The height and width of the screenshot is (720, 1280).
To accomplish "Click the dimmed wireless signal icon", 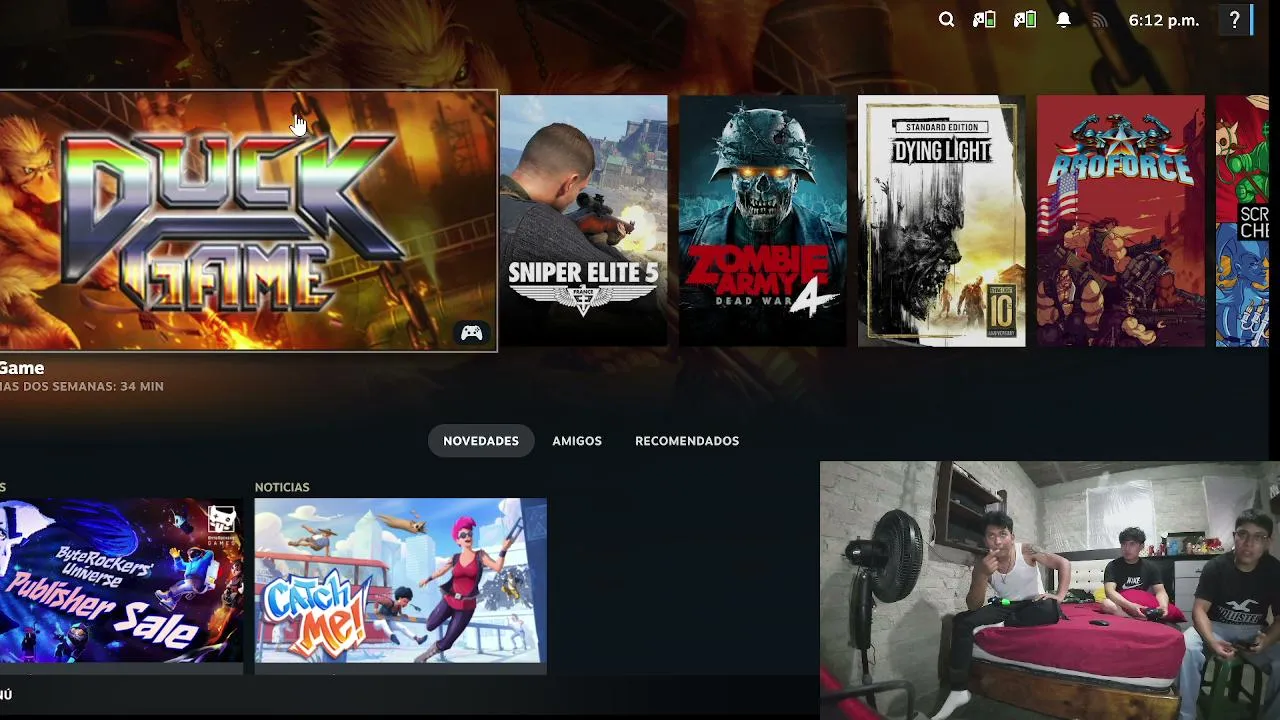I will 1100,20.
